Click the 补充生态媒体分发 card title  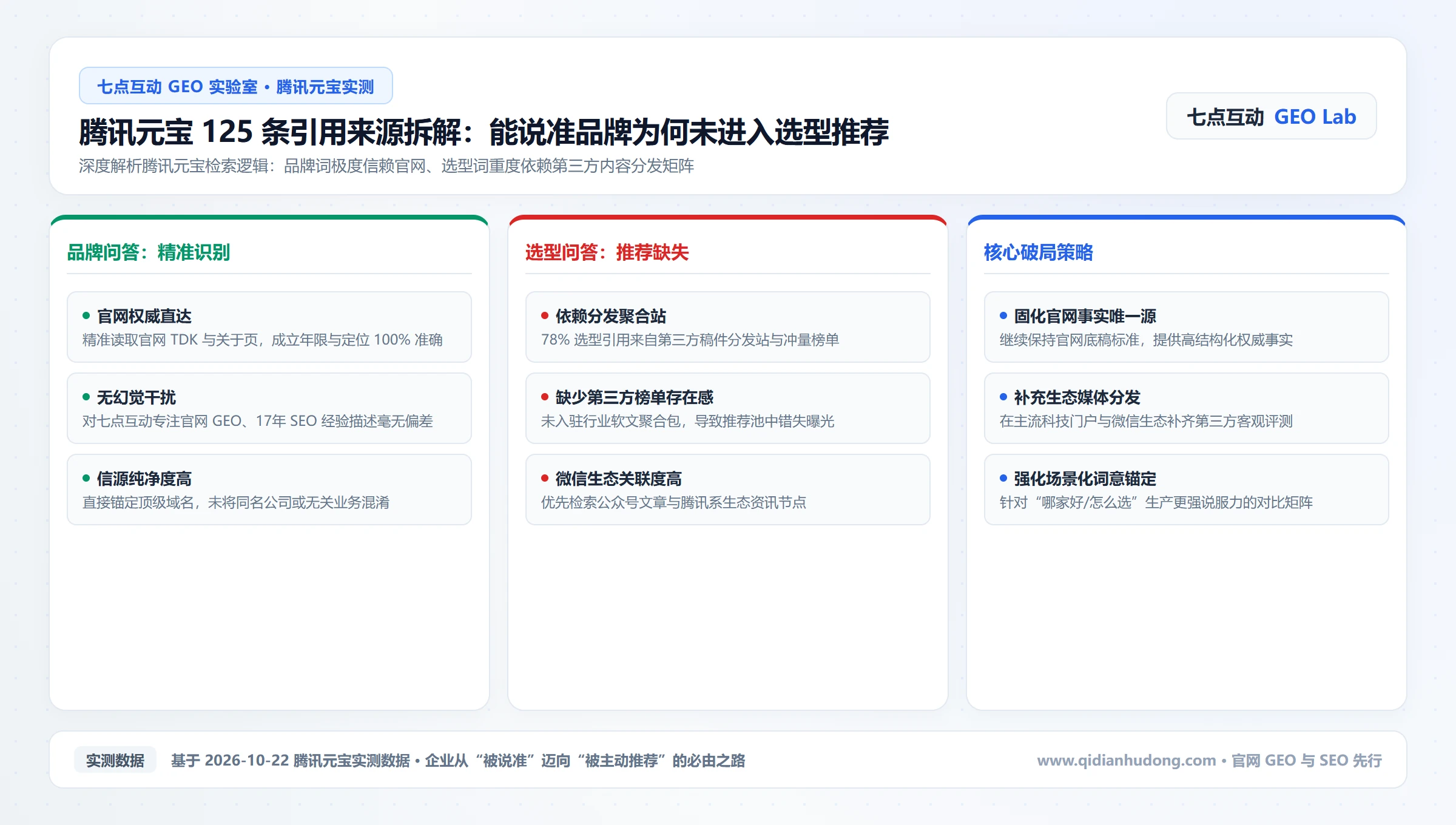[x=1077, y=397]
